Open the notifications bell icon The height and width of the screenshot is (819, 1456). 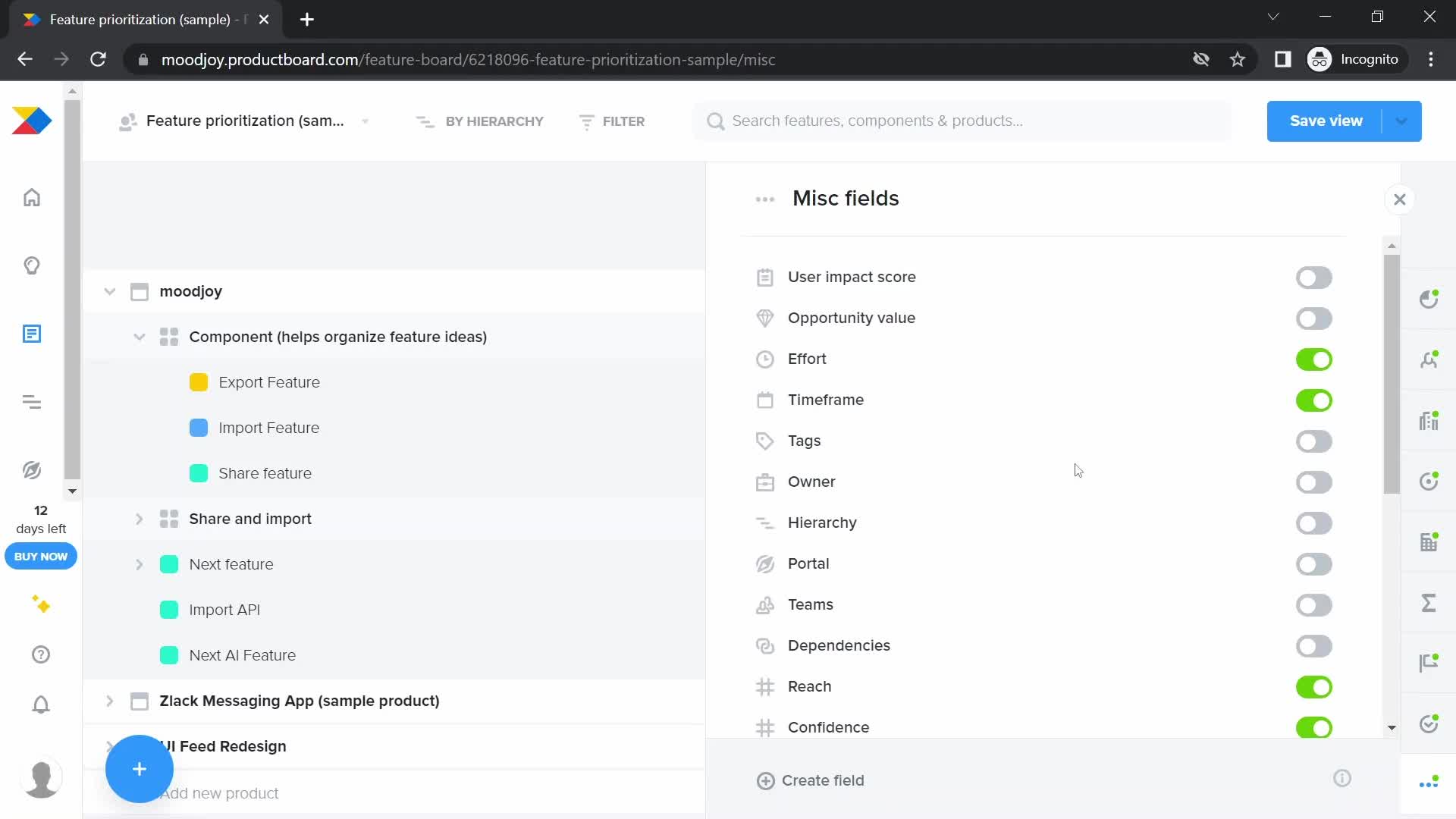click(41, 704)
